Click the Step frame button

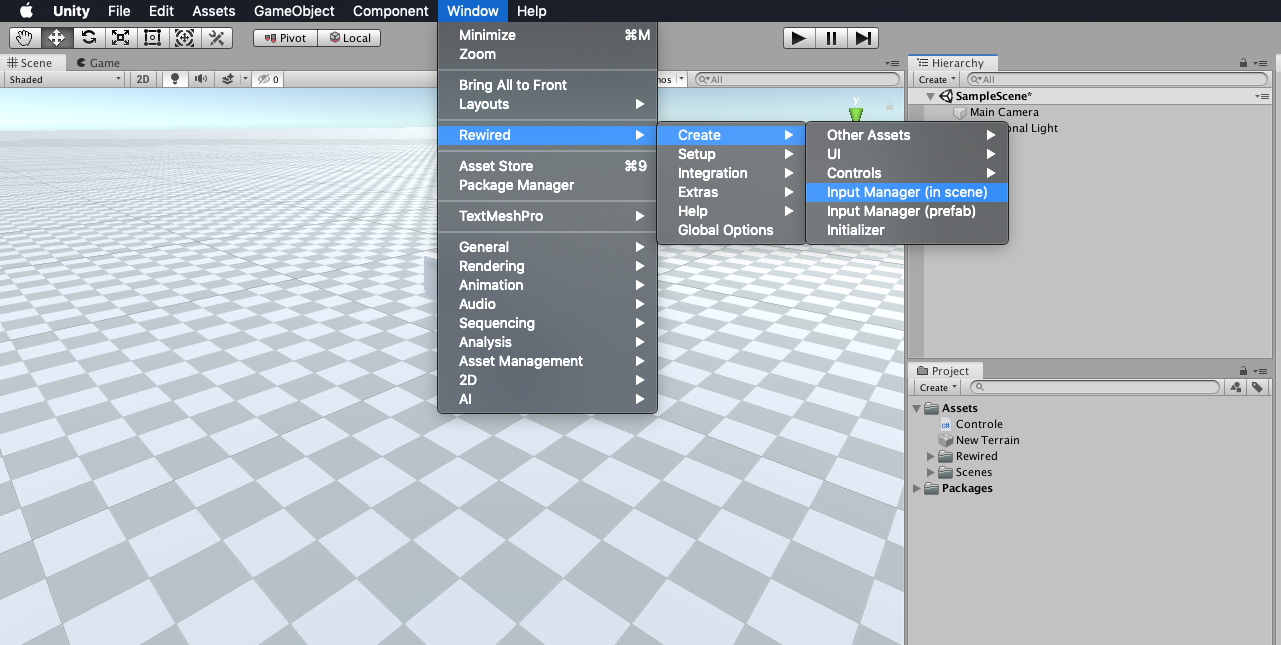(x=863, y=38)
